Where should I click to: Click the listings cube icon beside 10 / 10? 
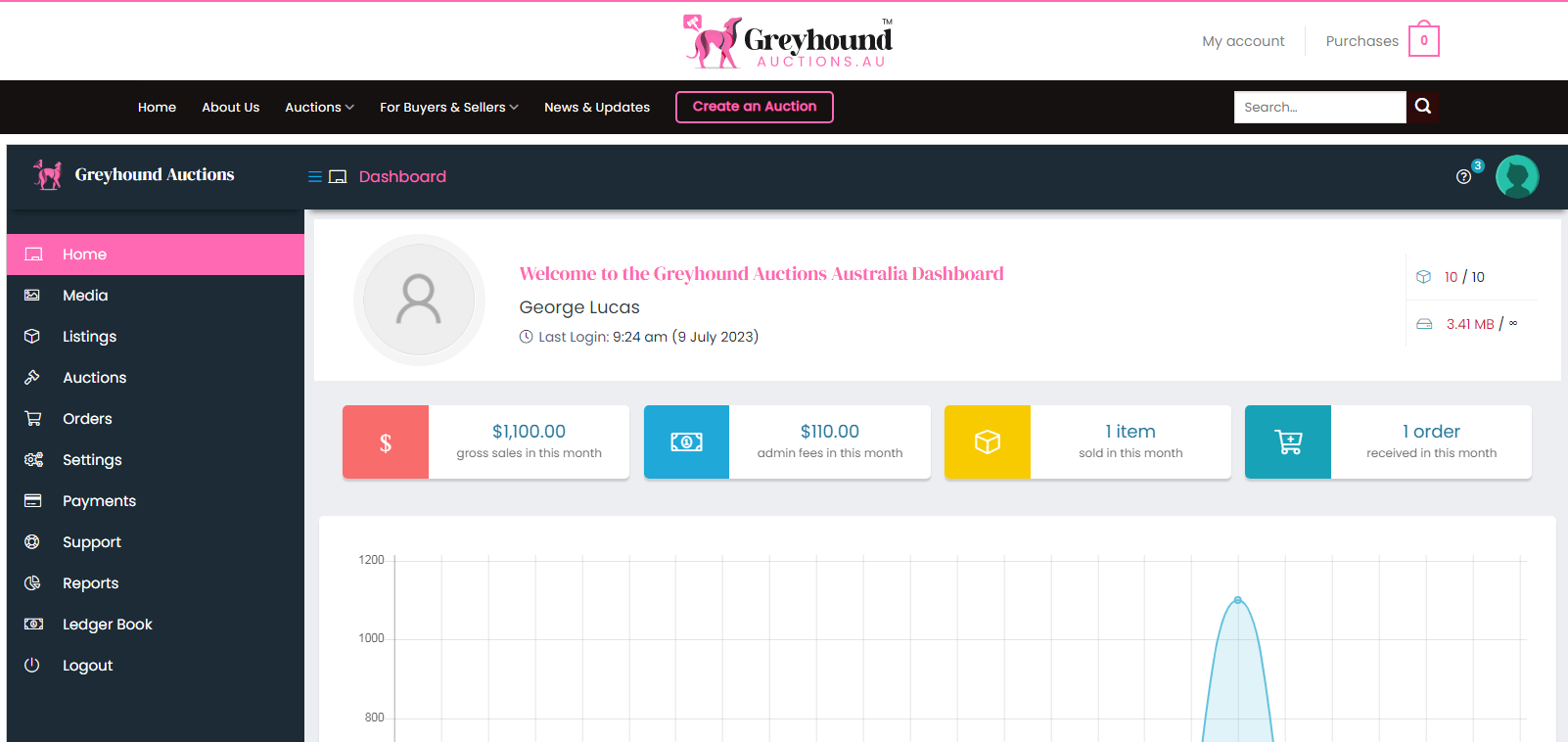[x=1424, y=277]
